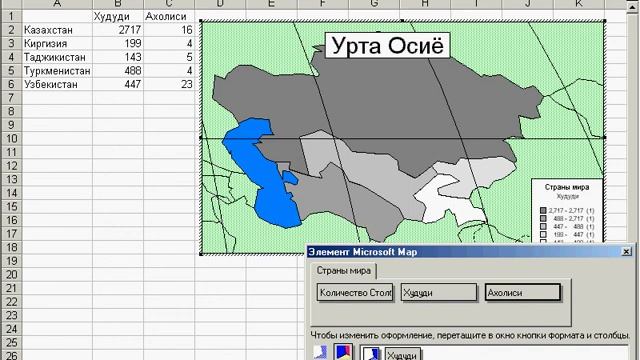640x360 pixels.
Task: Close the Элемент Microsoft Map dialog
Action: (x=626, y=252)
